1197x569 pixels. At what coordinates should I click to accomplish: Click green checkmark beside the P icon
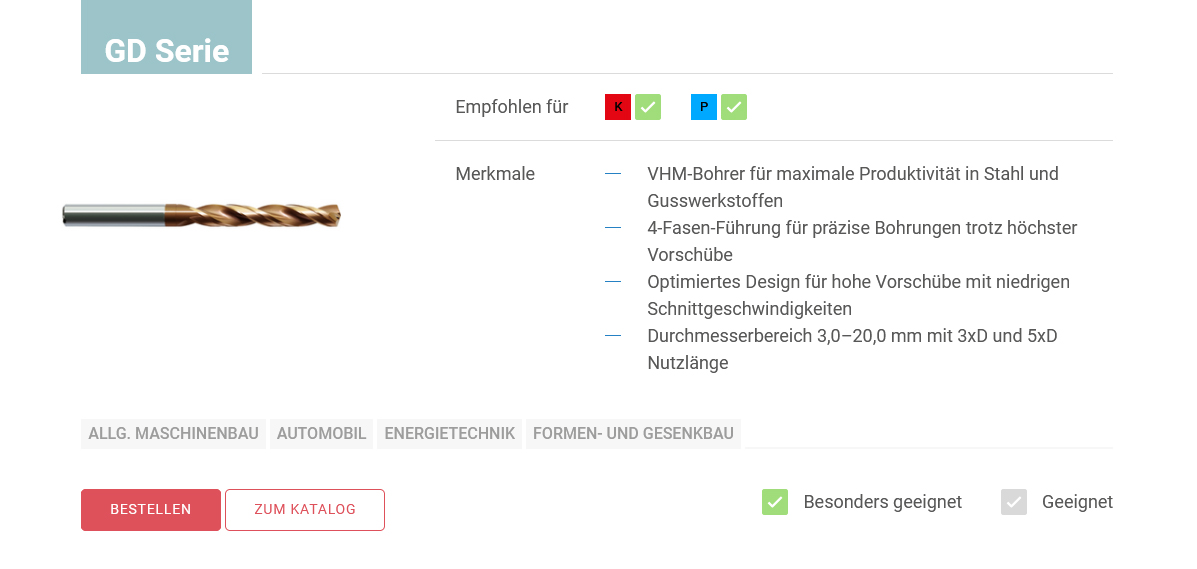click(x=734, y=107)
